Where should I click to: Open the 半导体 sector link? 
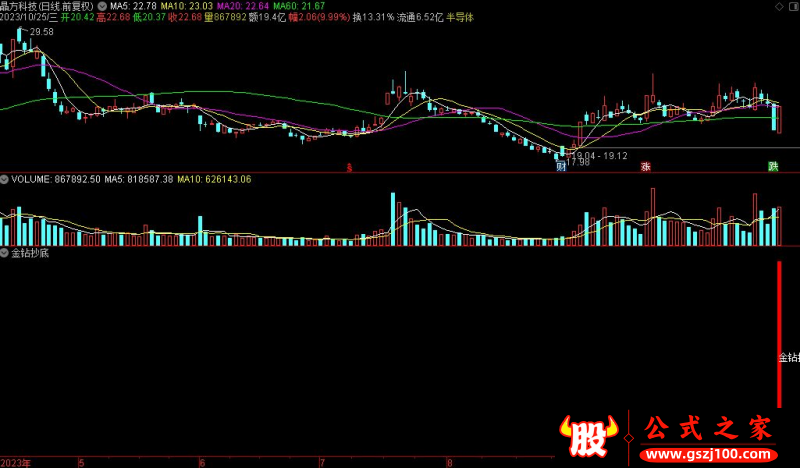[460, 17]
